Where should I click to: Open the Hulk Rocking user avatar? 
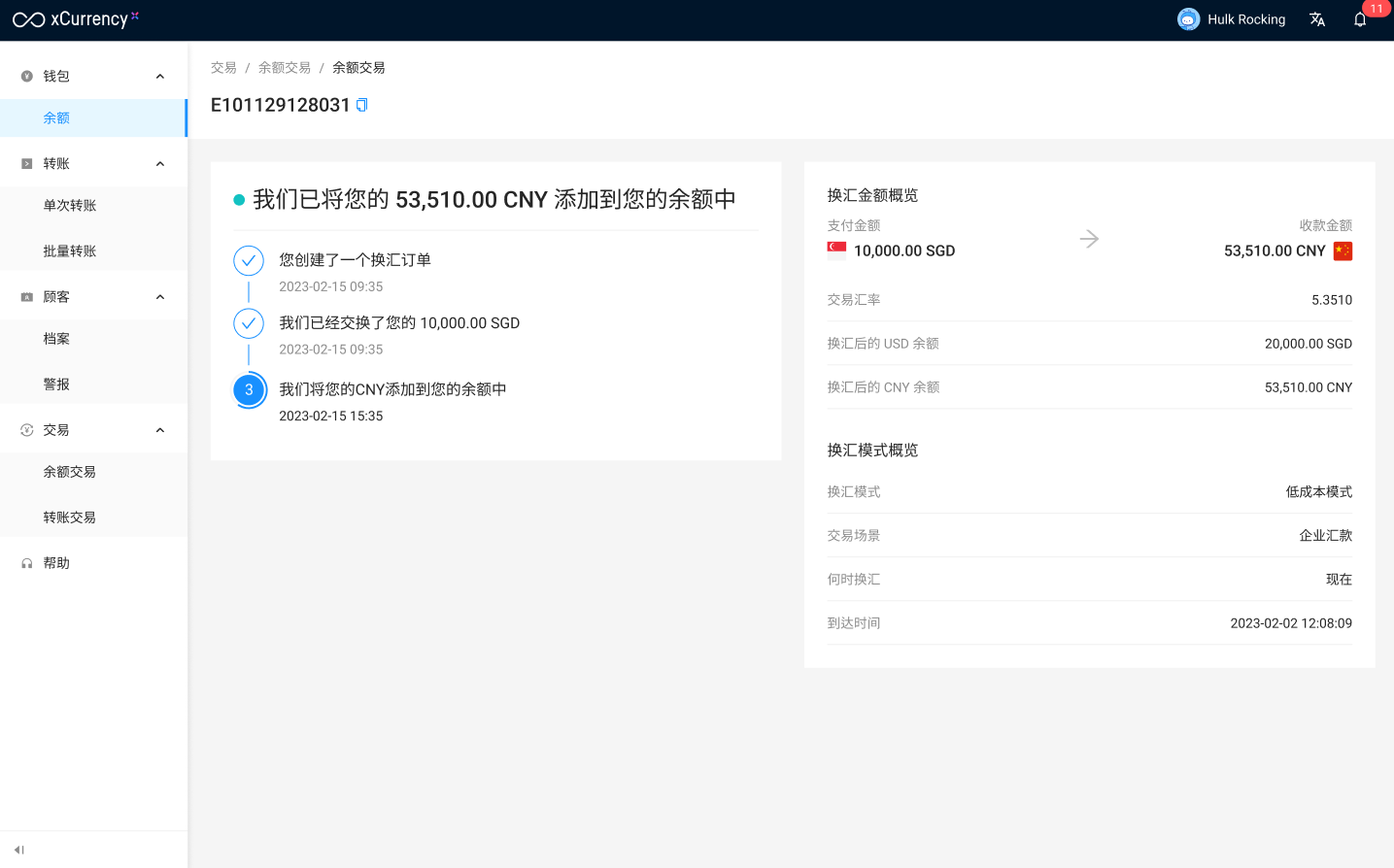1188,19
